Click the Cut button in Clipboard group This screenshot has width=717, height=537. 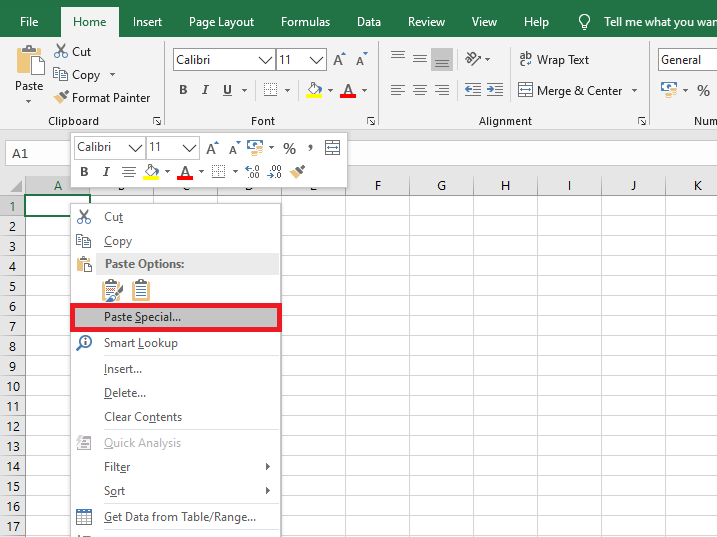click(72, 52)
